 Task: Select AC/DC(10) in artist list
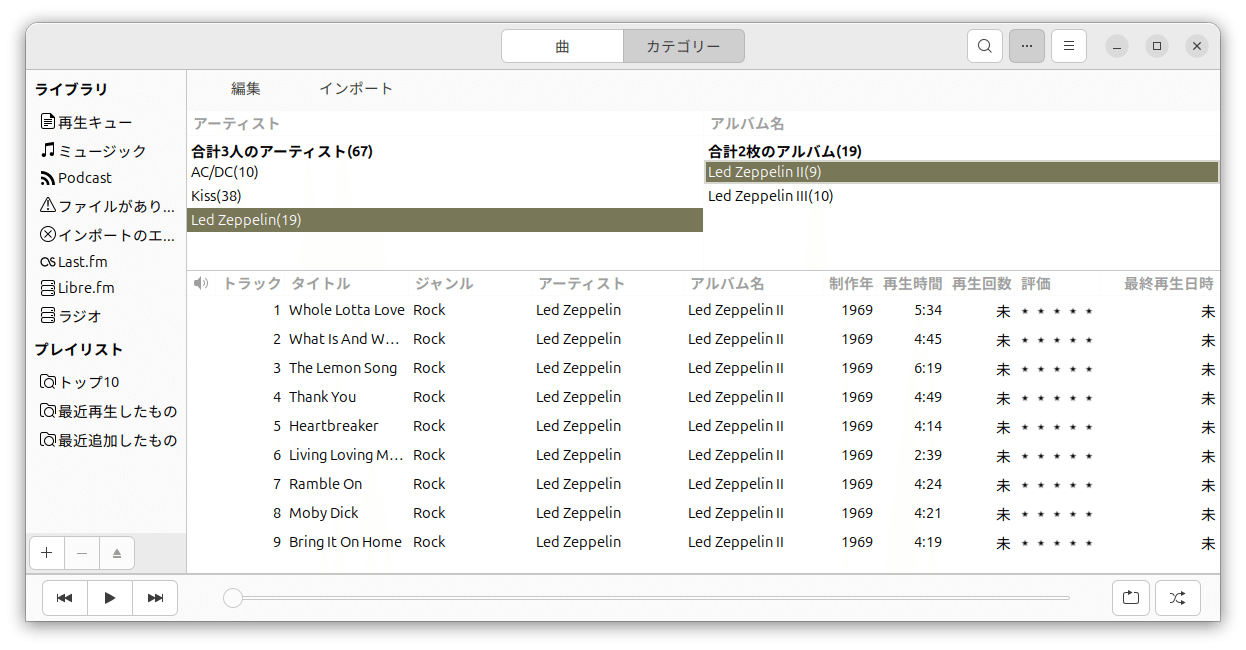445,172
